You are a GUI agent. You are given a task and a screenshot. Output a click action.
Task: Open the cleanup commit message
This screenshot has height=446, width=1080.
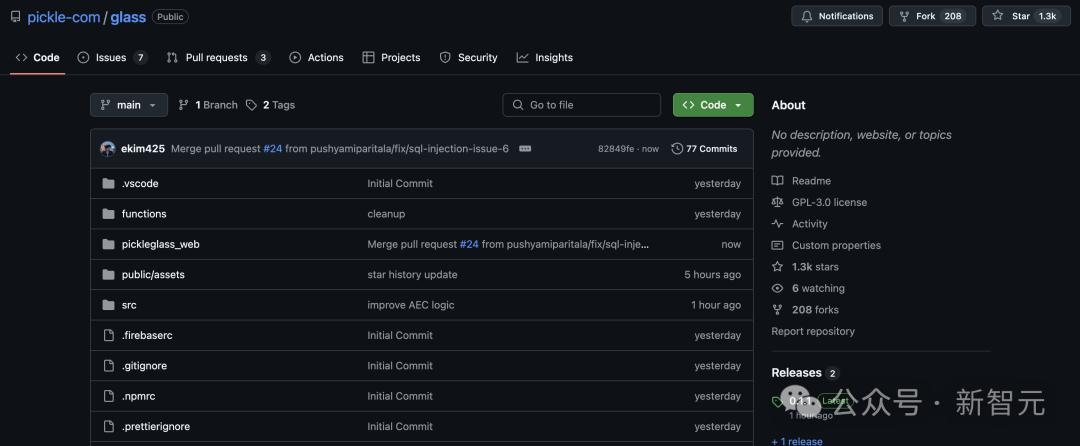click(x=386, y=214)
